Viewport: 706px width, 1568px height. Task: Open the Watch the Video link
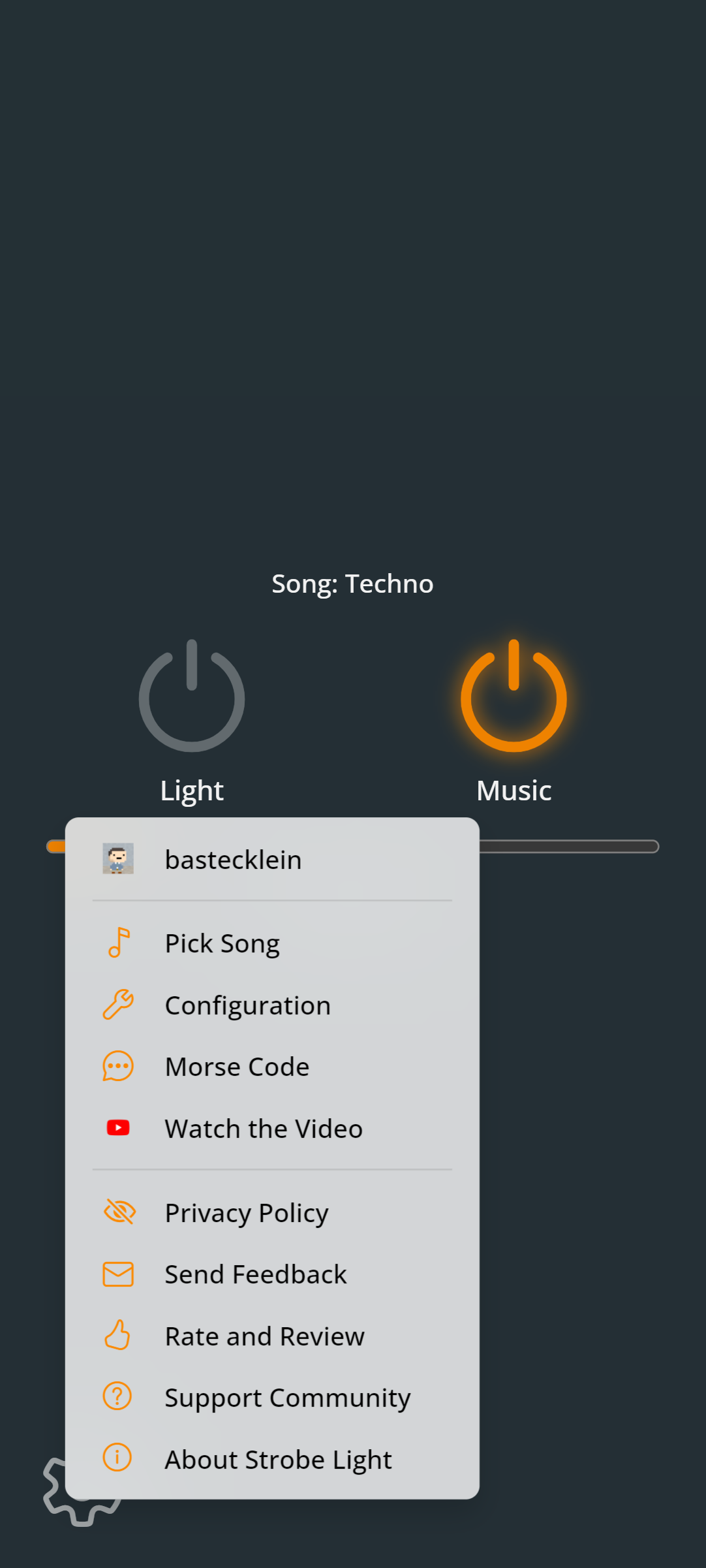pyautogui.click(x=264, y=1129)
